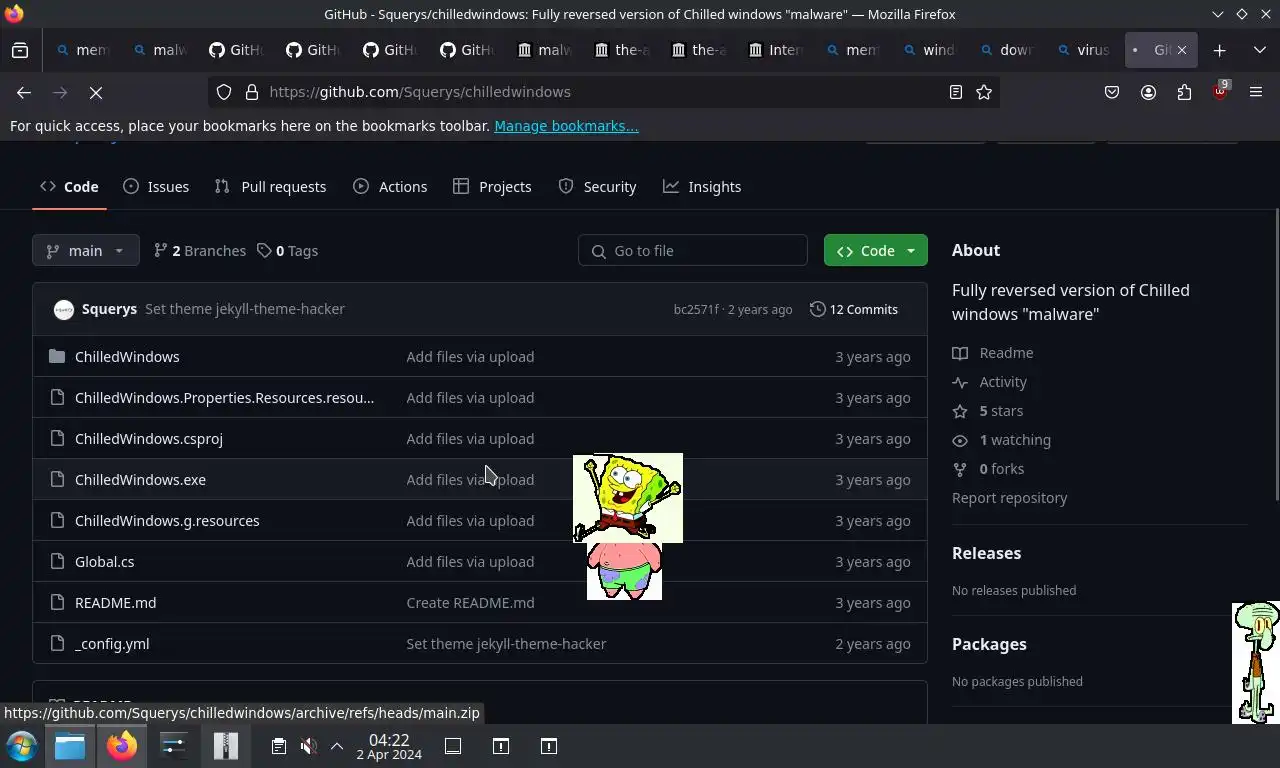Switch to the 'virus' browser tab
Image resolution: width=1280 pixels, height=768 pixels.
click(x=1083, y=50)
